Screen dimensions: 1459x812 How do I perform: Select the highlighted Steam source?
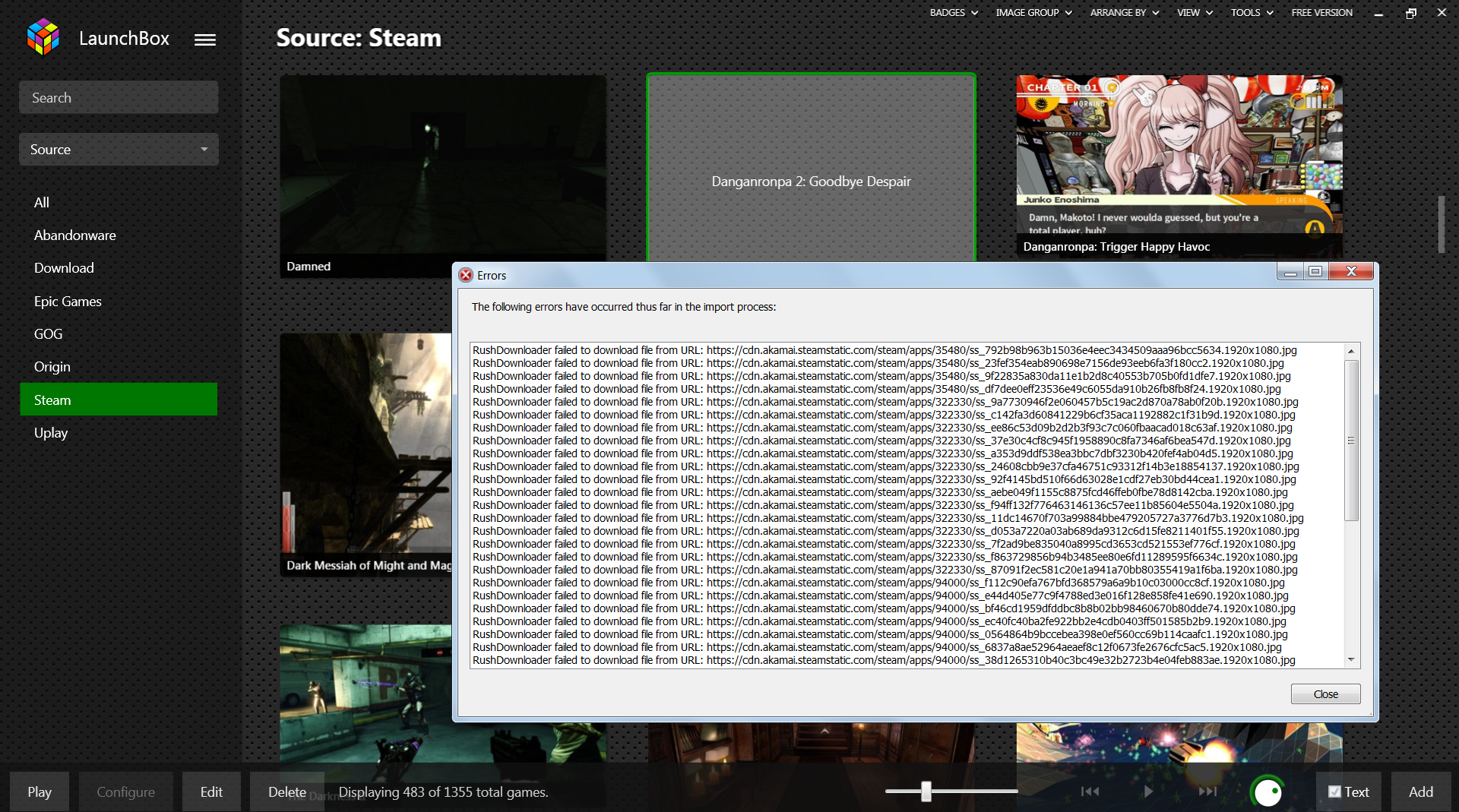pyautogui.click(x=119, y=400)
